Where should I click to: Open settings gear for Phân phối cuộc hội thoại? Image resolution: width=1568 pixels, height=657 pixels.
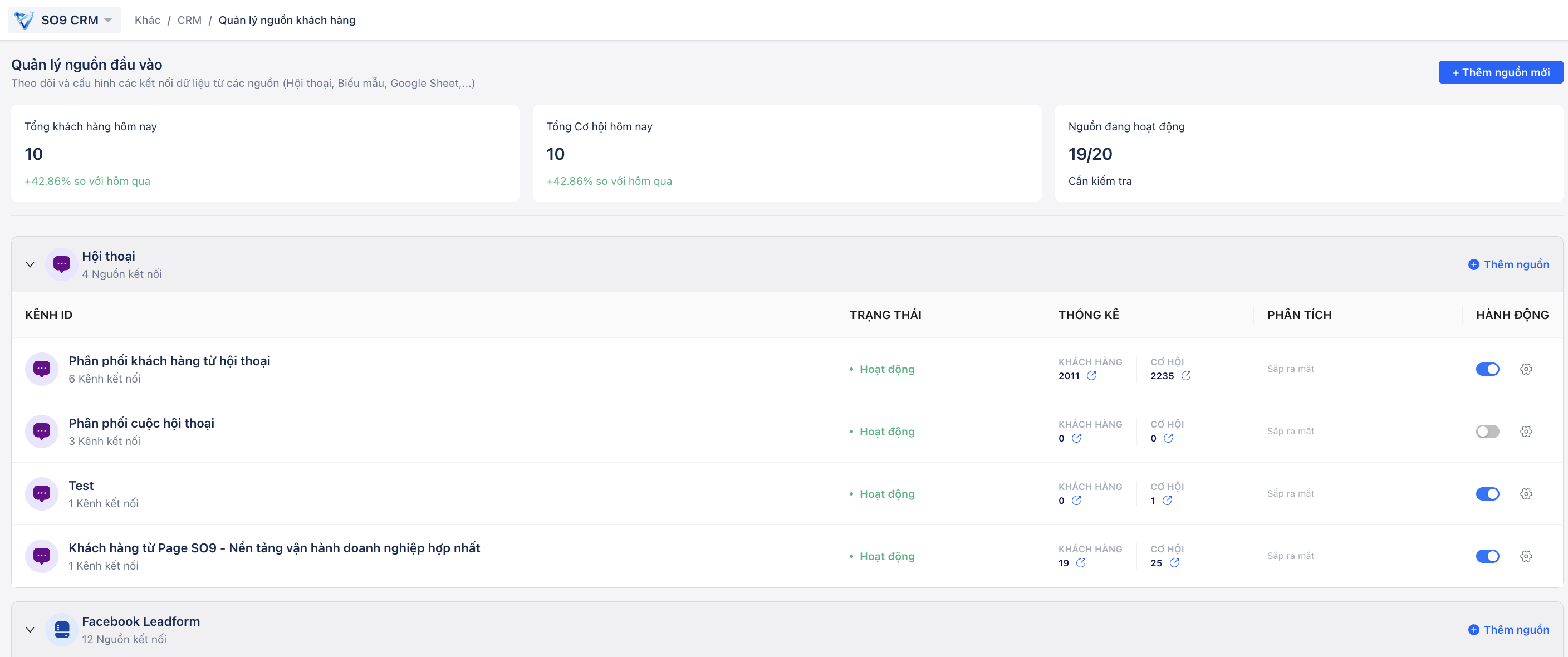[1525, 431]
